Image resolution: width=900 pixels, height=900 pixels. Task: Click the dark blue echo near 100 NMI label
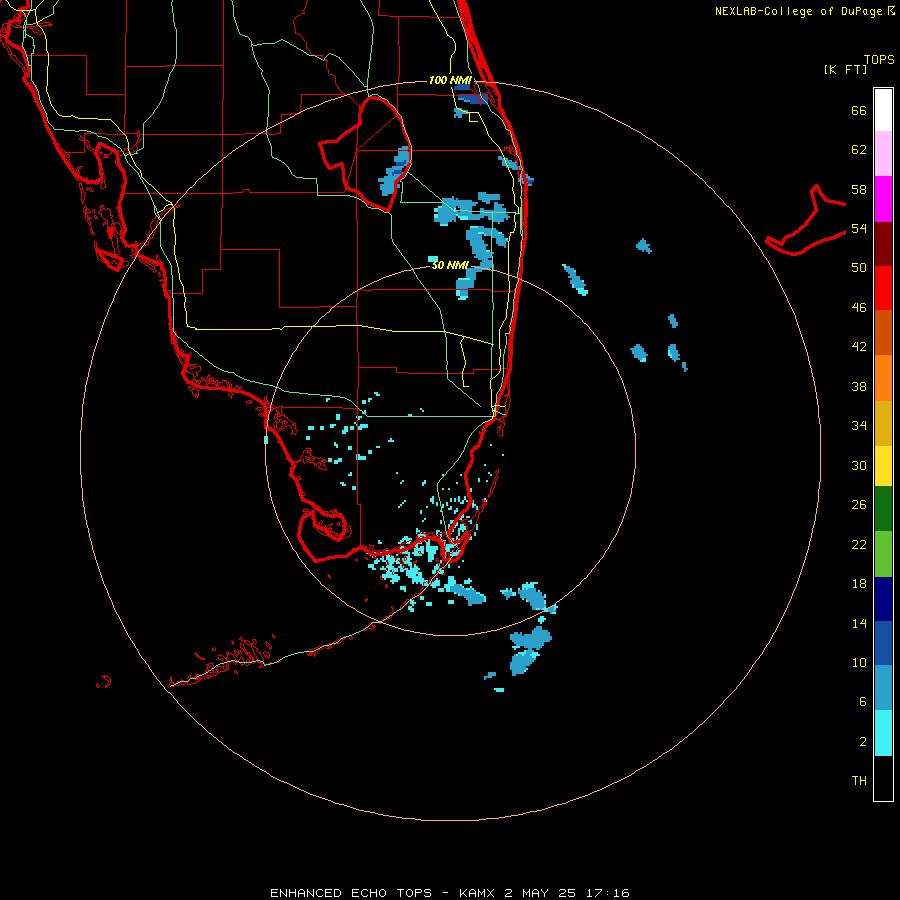click(472, 98)
